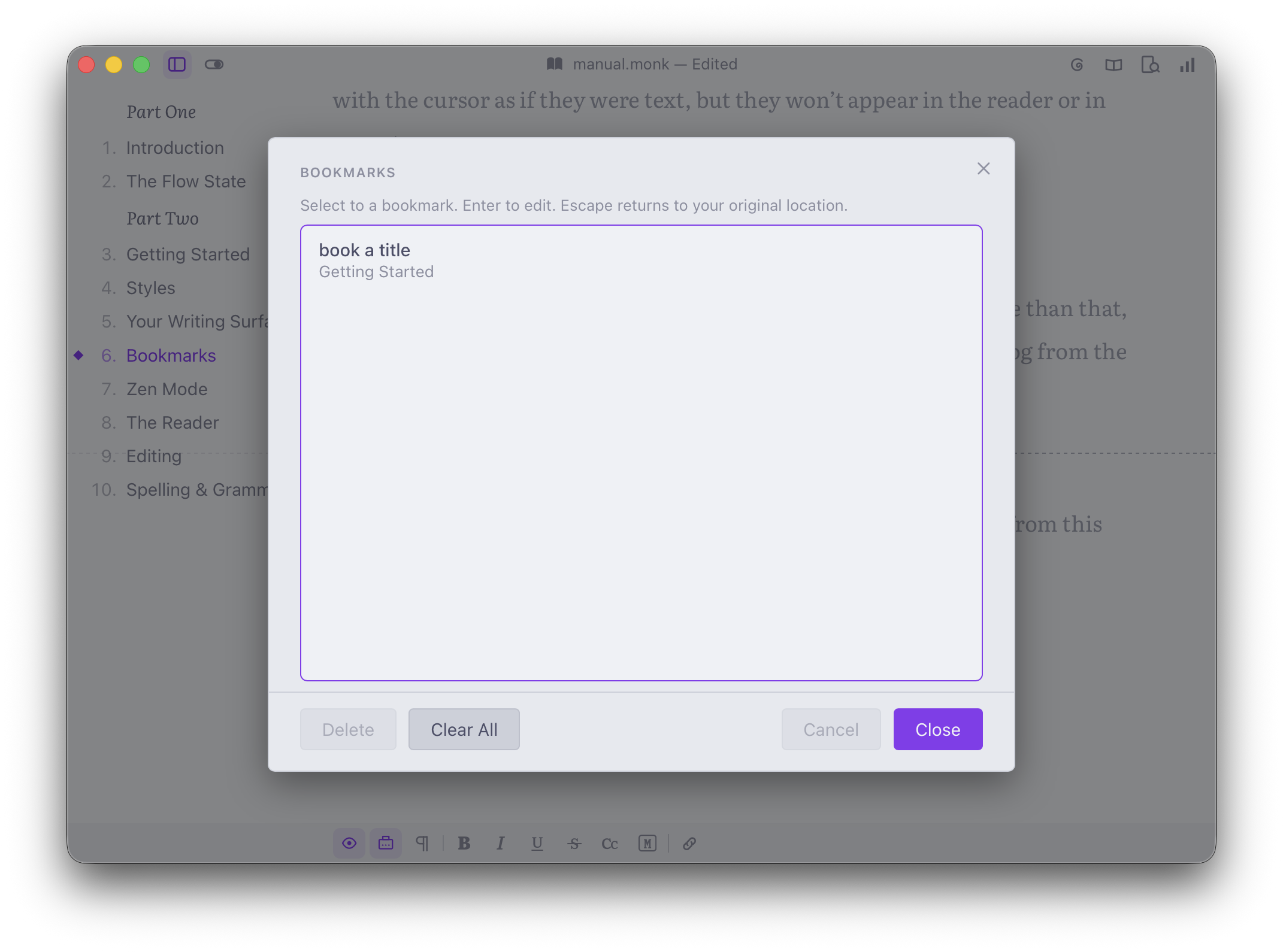
Task: Click the spiral goal icon
Action: 1077,65
